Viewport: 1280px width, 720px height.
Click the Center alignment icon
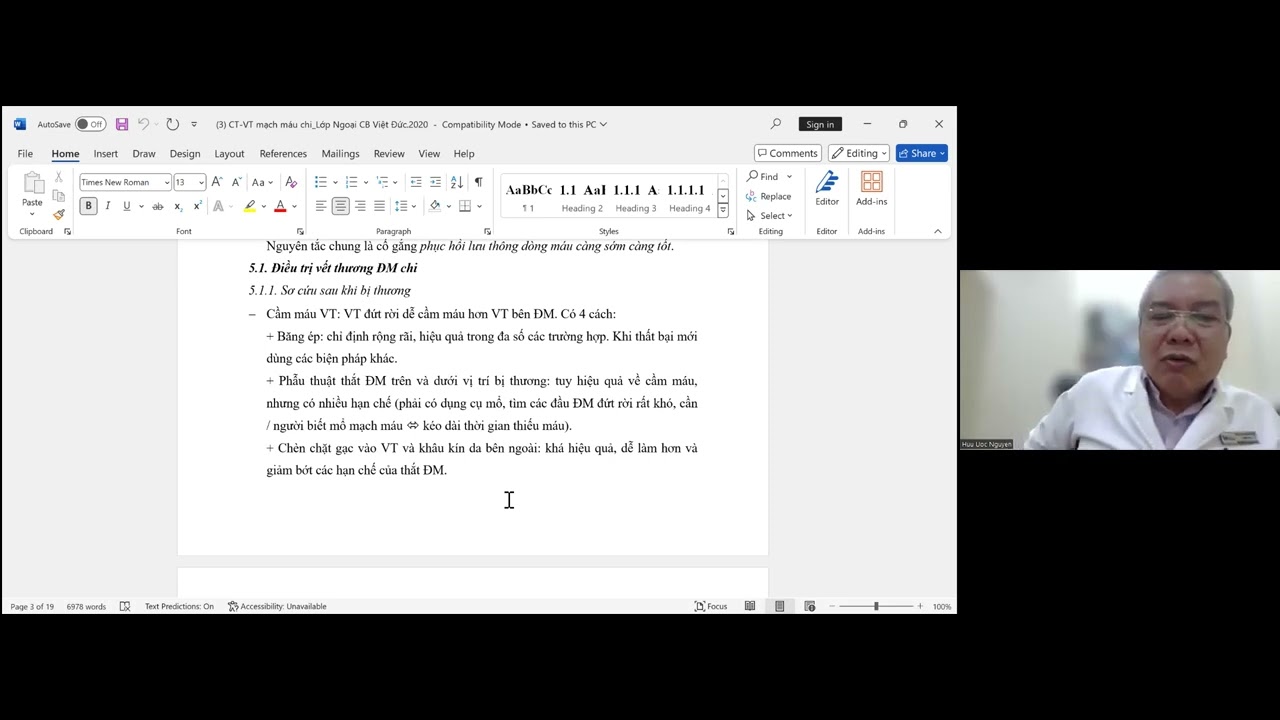click(340, 206)
